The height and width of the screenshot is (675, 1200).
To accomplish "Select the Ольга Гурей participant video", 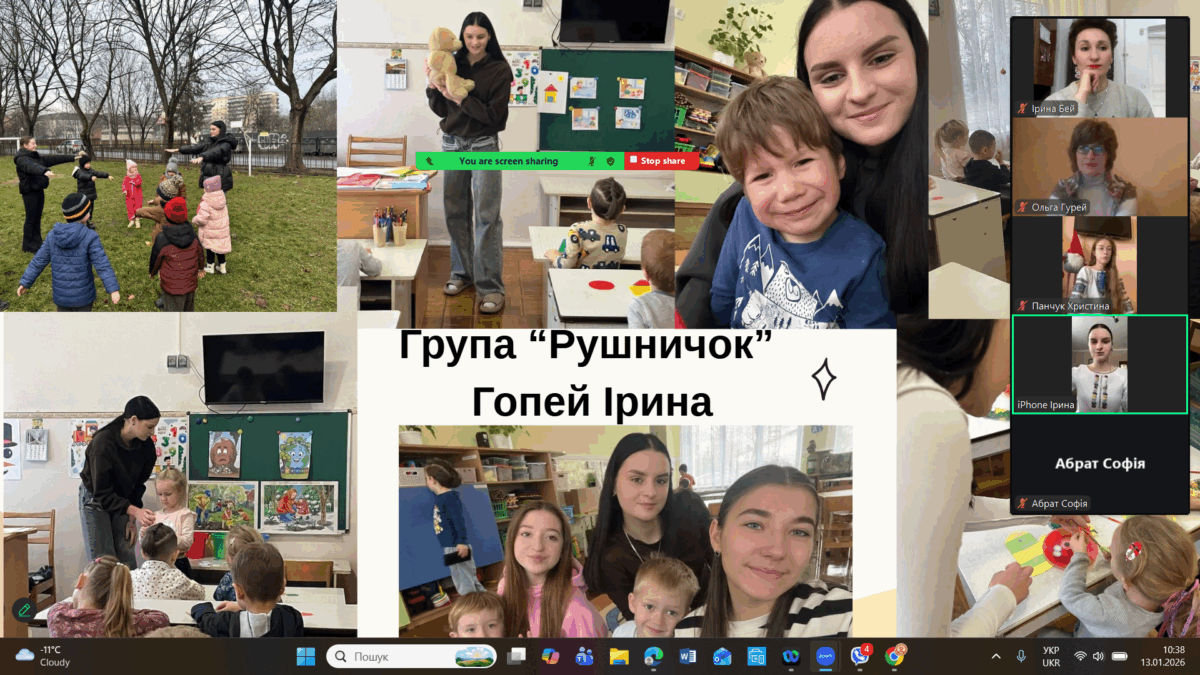I will (1099, 166).
